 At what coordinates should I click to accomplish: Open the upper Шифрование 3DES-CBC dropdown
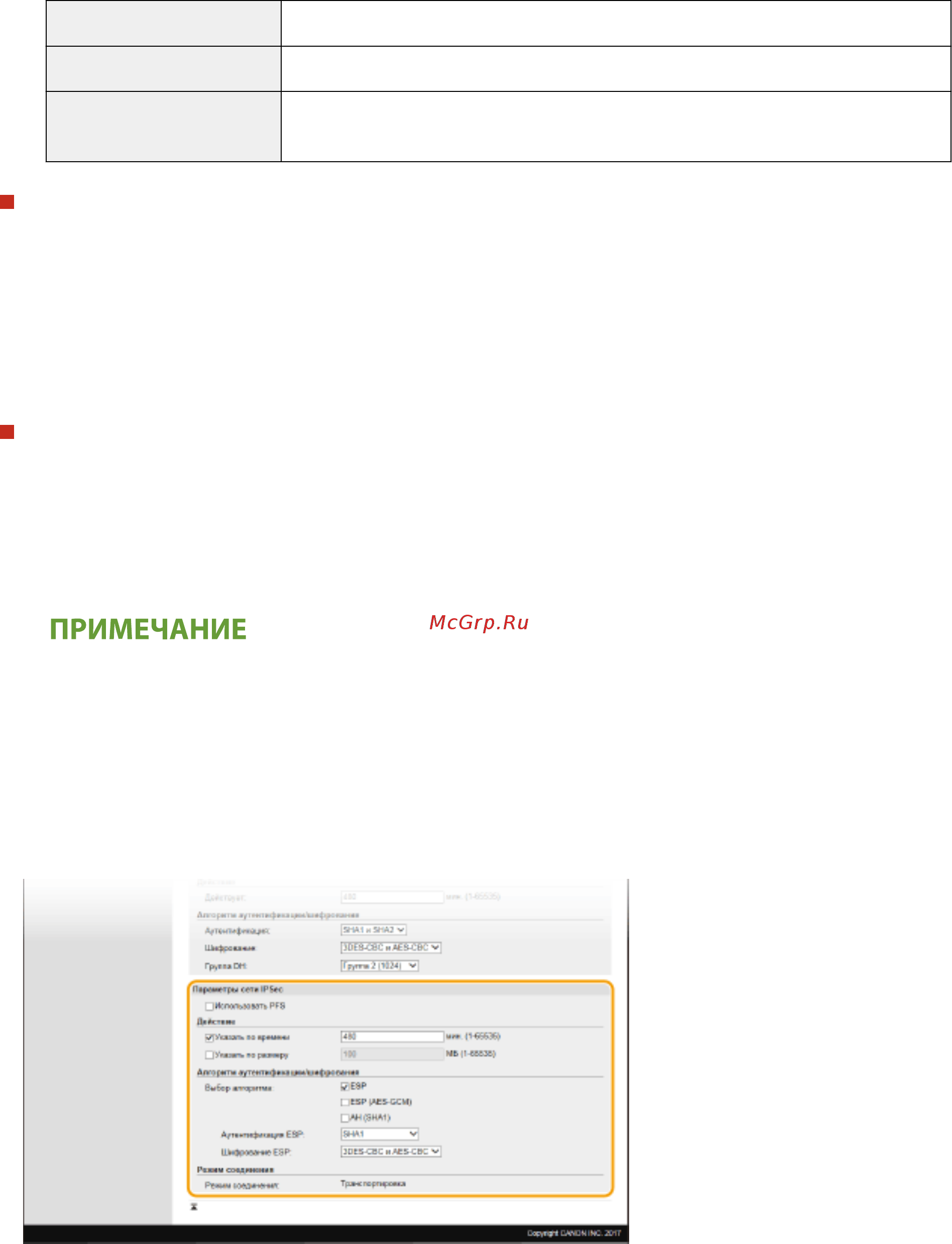(x=391, y=948)
